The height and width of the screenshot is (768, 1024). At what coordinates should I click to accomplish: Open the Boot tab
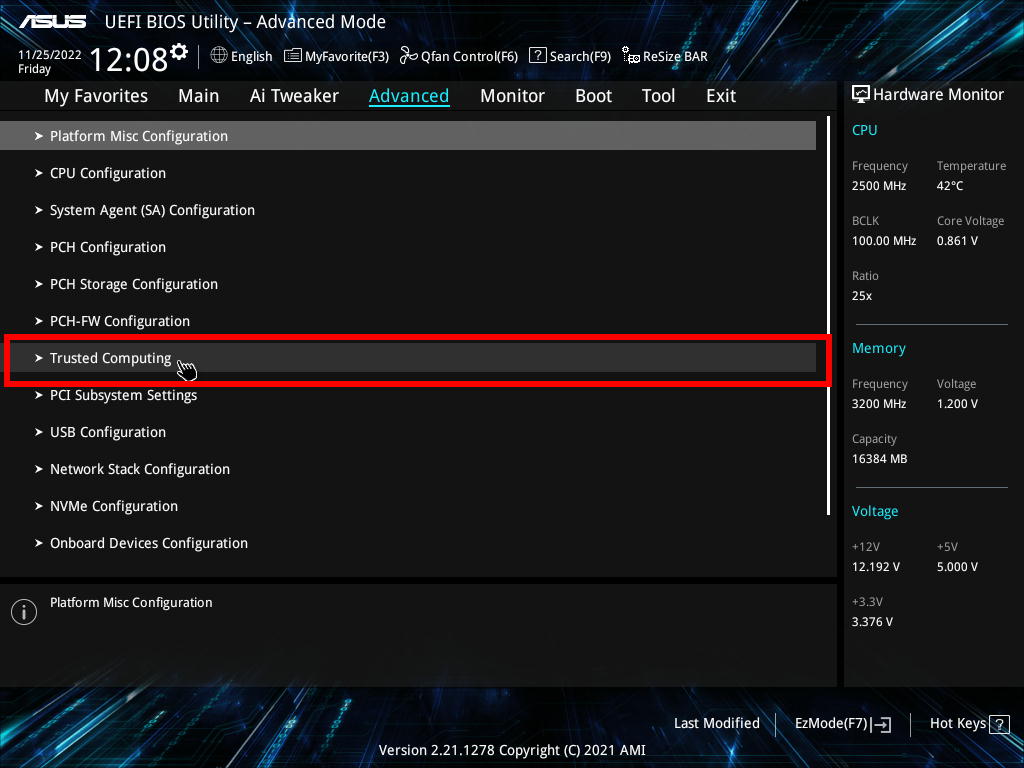tap(593, 96)
